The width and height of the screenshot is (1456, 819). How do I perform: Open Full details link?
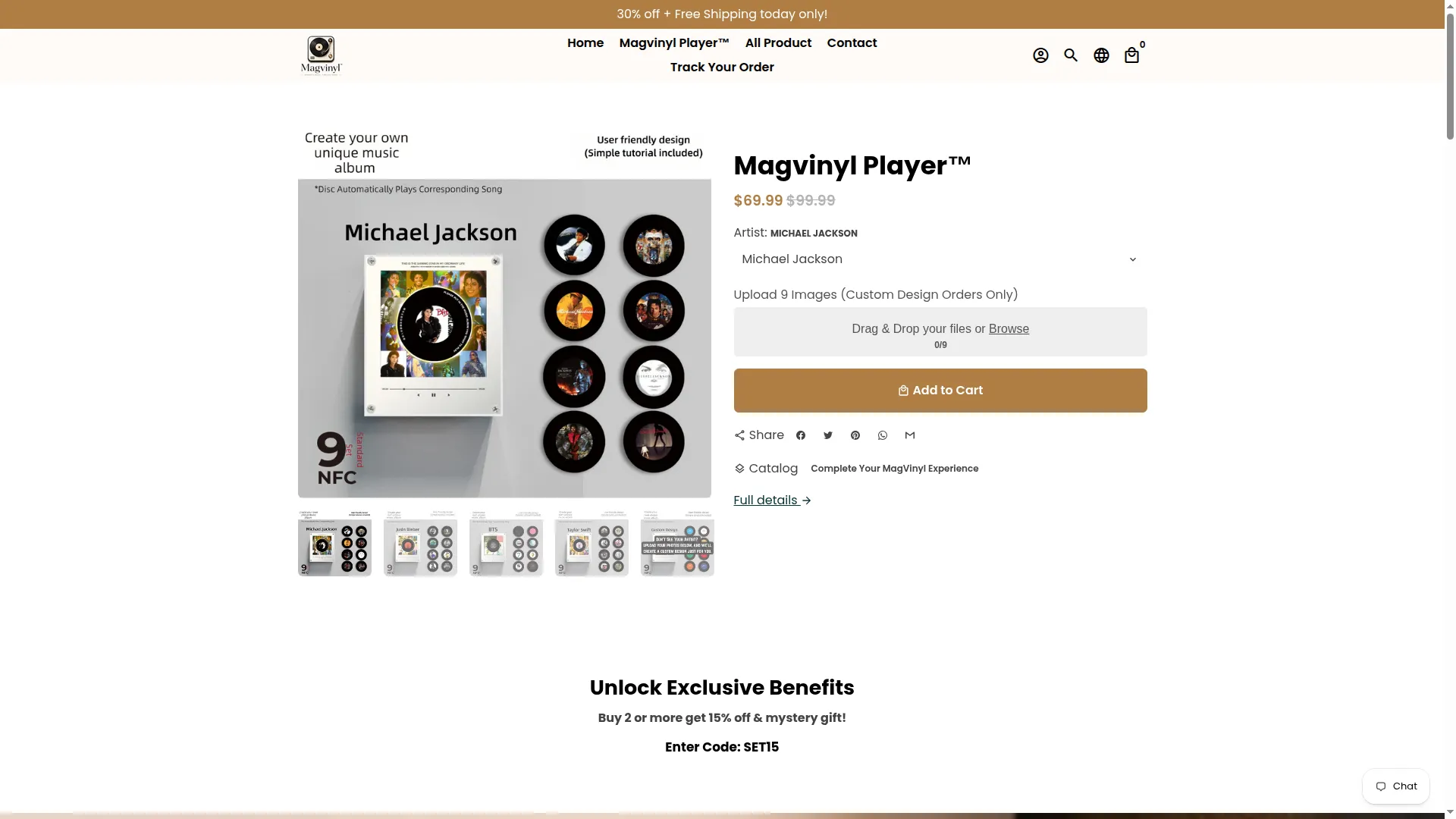pyautogui.click(x=772, y=500)
